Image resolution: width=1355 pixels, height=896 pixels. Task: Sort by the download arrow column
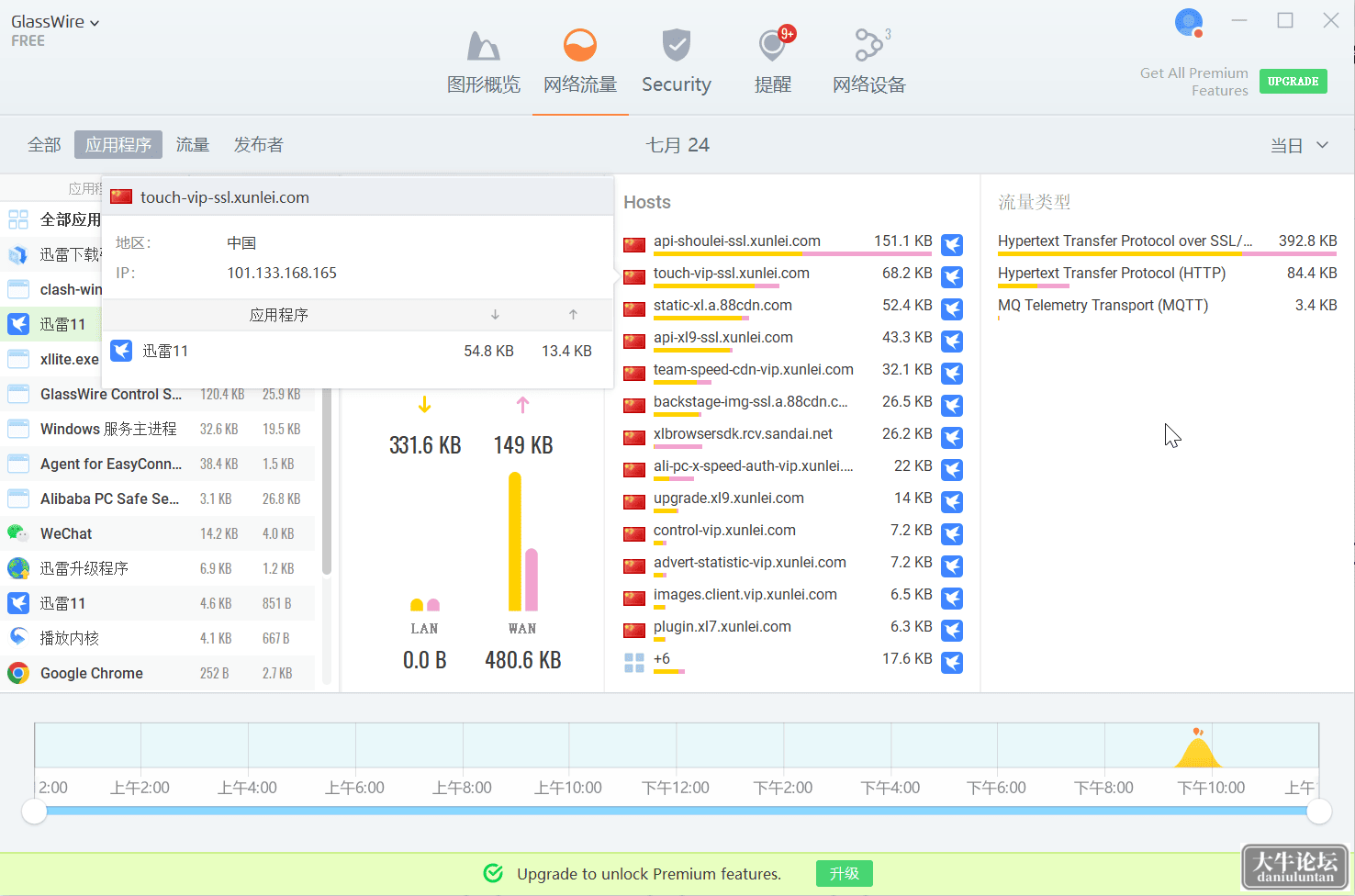point(495,315)
